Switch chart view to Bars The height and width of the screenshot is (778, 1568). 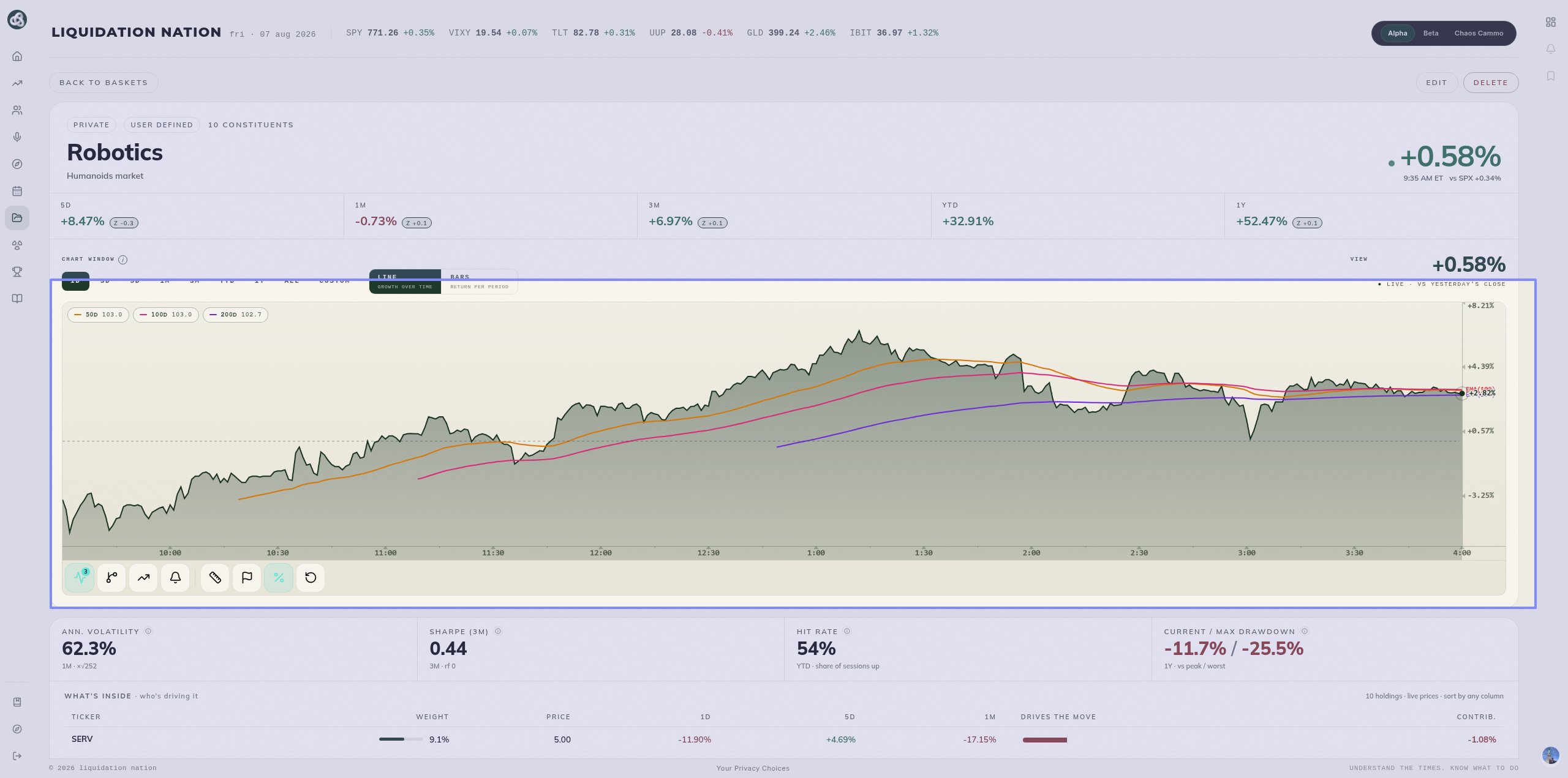(479, 282)
